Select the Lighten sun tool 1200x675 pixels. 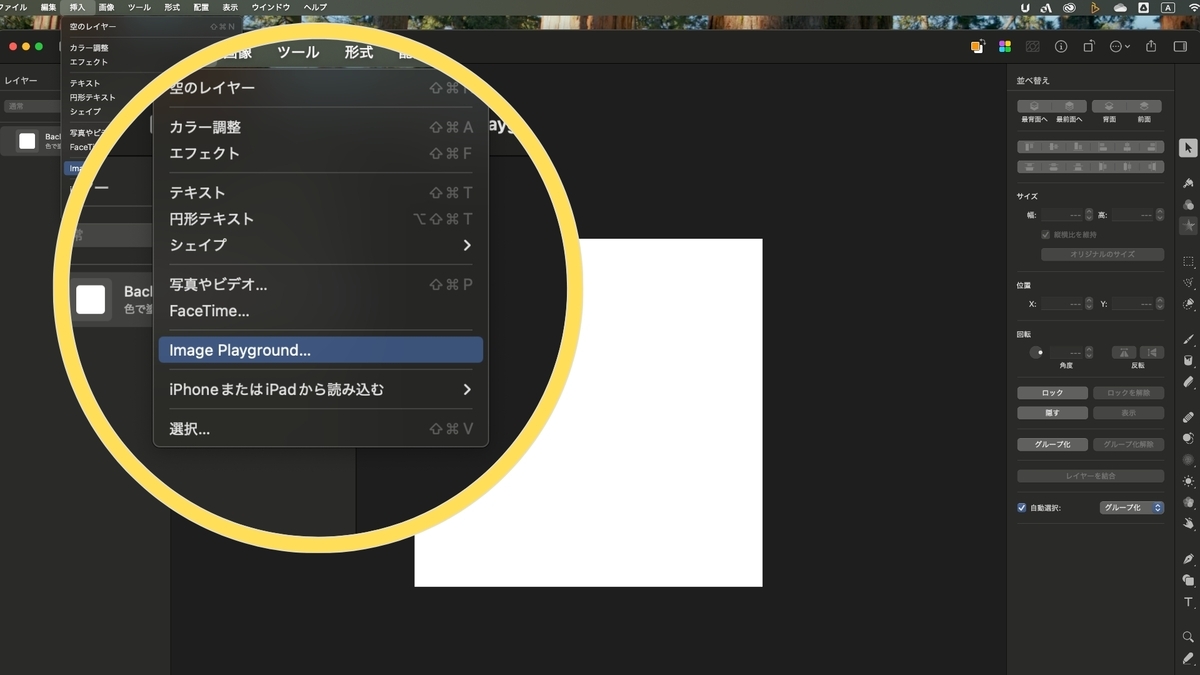pos(1188,481)
